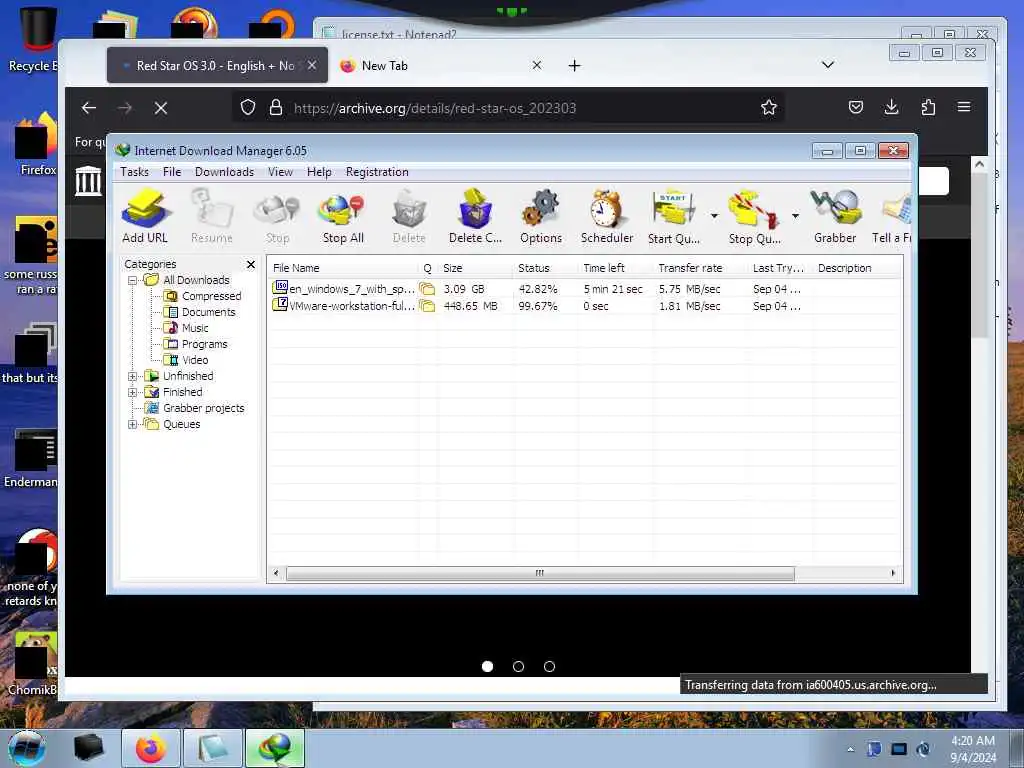The width and height of the screenshot is (1024, 768).
Task: Open Start Queue dropdown arrow
Action: point(714,216)
